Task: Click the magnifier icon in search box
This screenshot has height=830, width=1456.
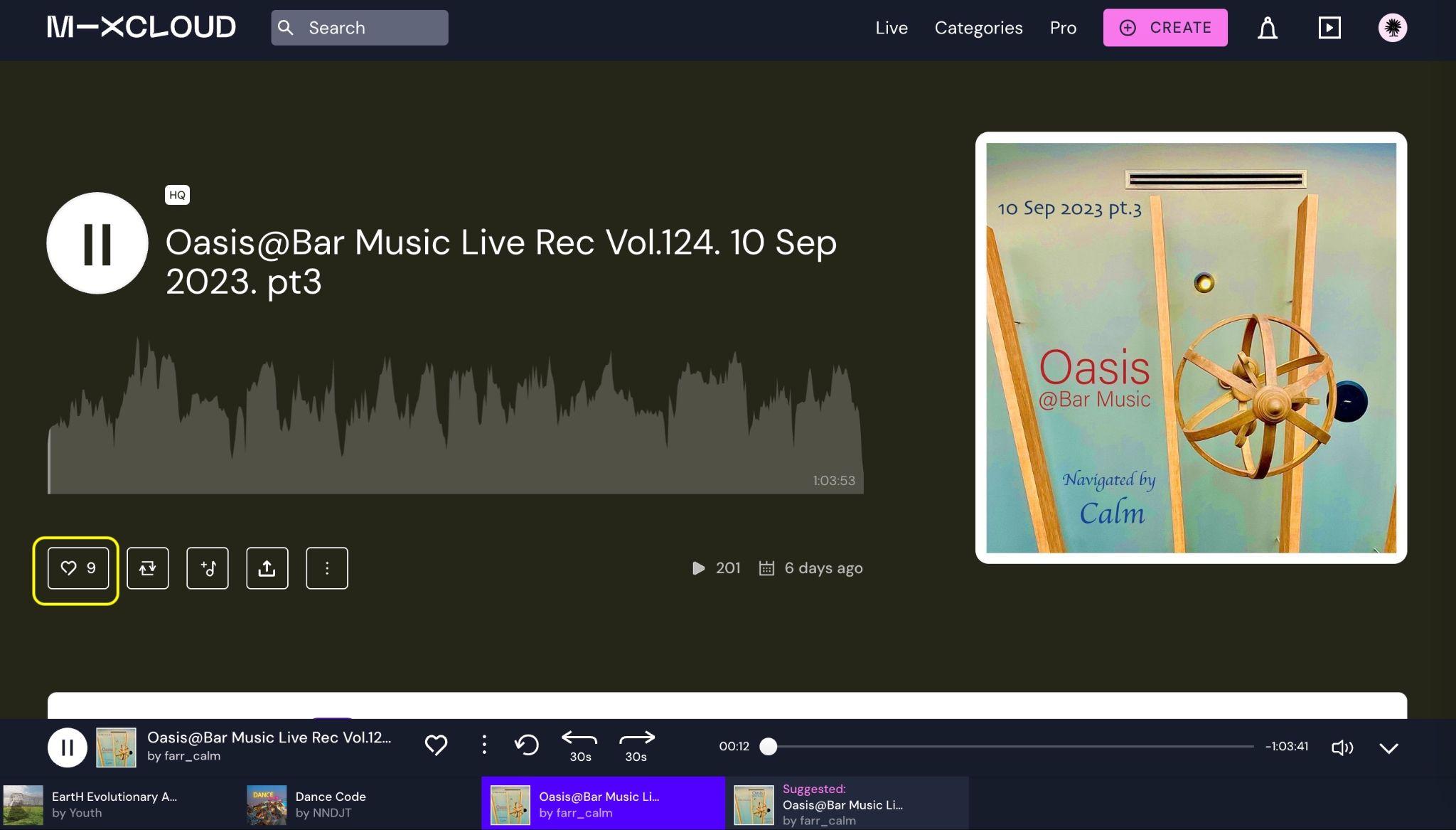Action: coord(285,28)
